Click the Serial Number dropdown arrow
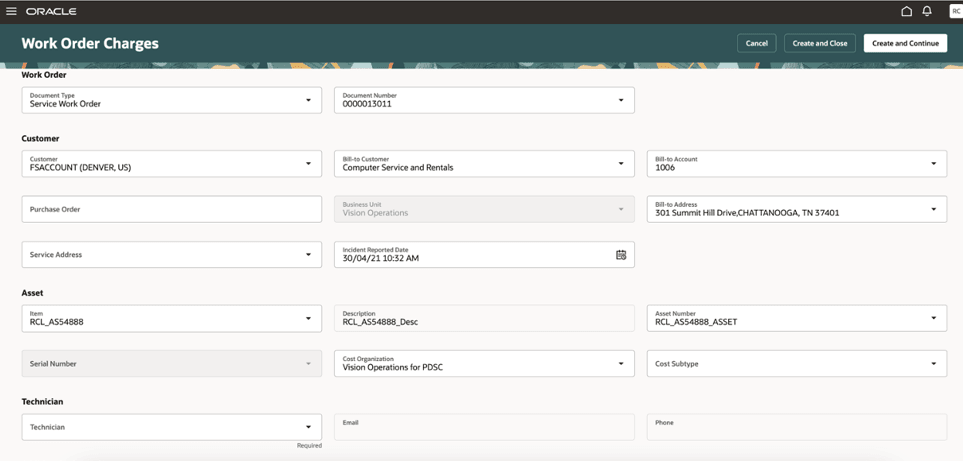The height and width of the screenshot is (461, 963). click(308, 364)
